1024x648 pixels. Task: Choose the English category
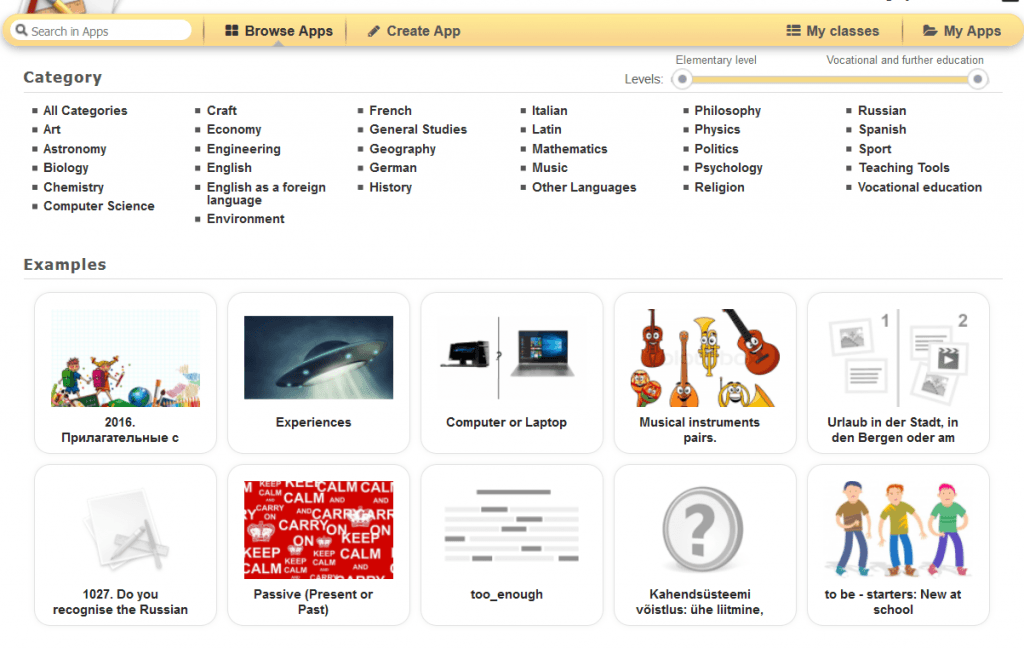tap(229, 168)
